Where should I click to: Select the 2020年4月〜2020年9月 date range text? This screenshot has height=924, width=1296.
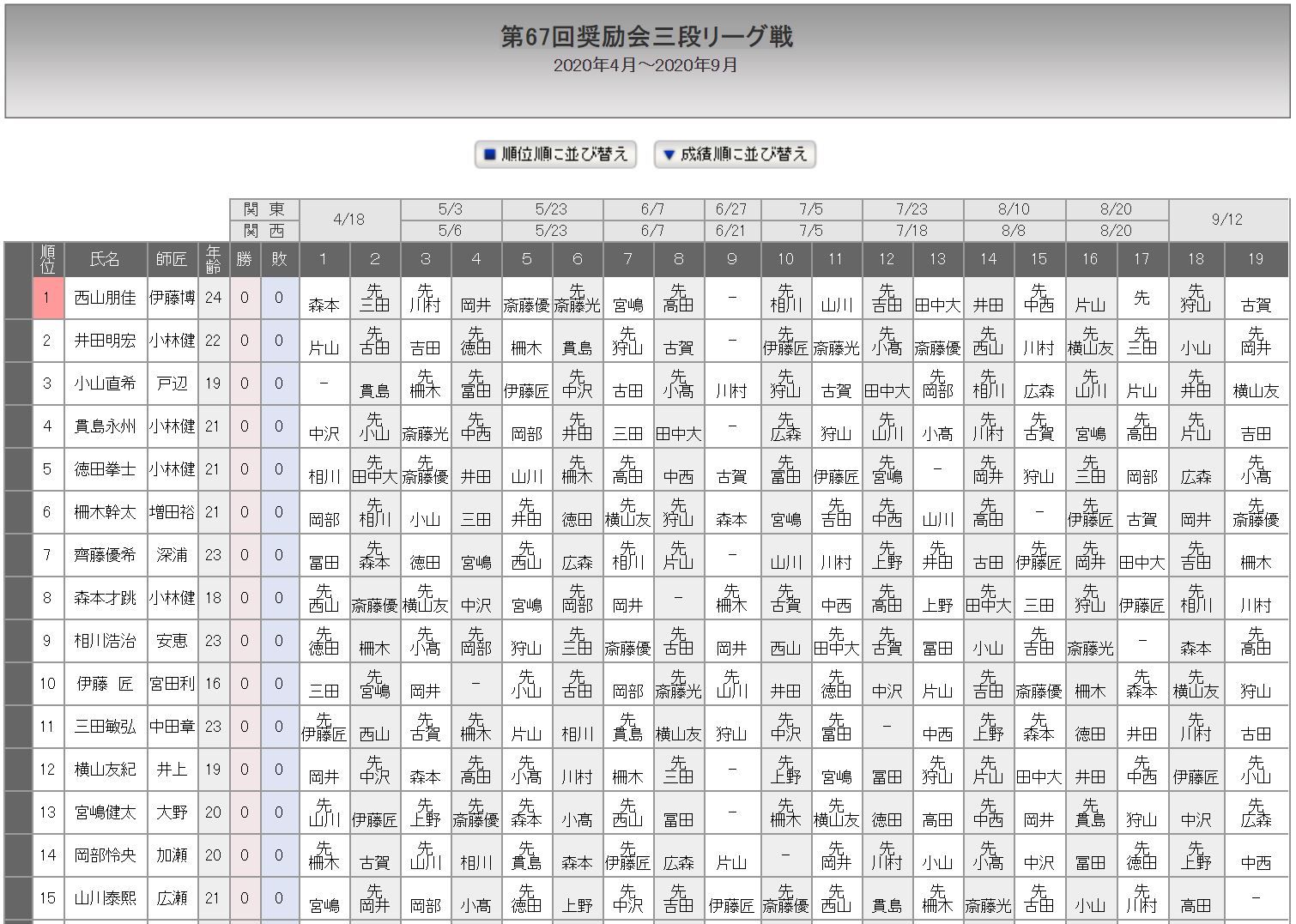click(645, 65)
